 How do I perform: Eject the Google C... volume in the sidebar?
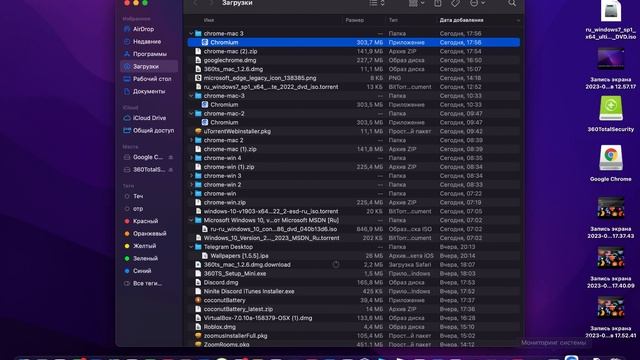[x=171, y=157]
